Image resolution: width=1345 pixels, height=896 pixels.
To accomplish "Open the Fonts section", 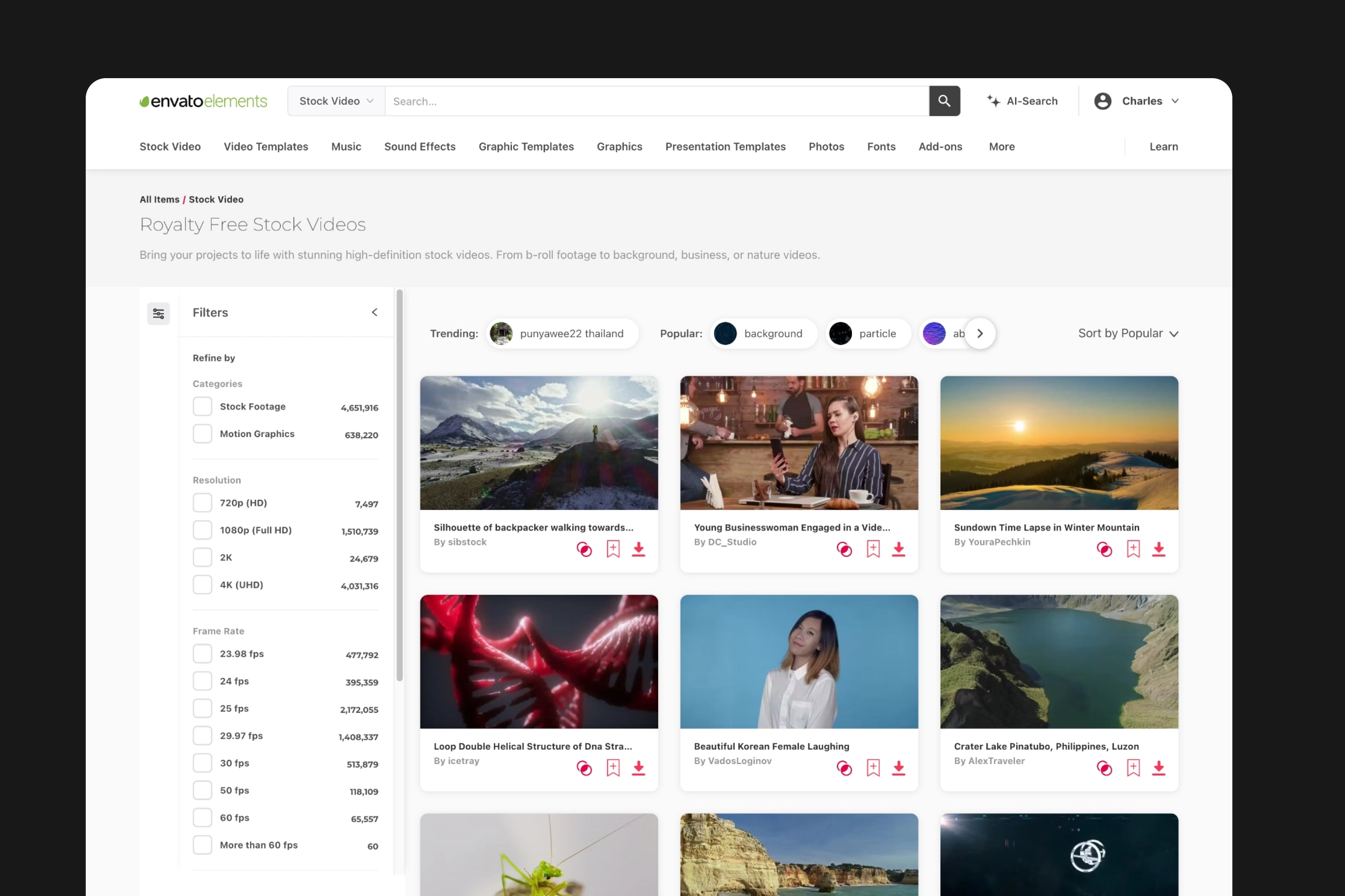I will (x=881, y=147).
